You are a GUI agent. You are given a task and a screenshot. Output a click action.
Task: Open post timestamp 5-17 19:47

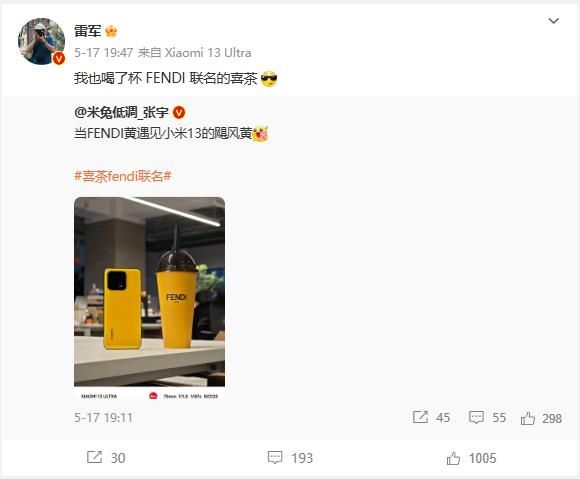pyautogui.click(x=104, y=53)
